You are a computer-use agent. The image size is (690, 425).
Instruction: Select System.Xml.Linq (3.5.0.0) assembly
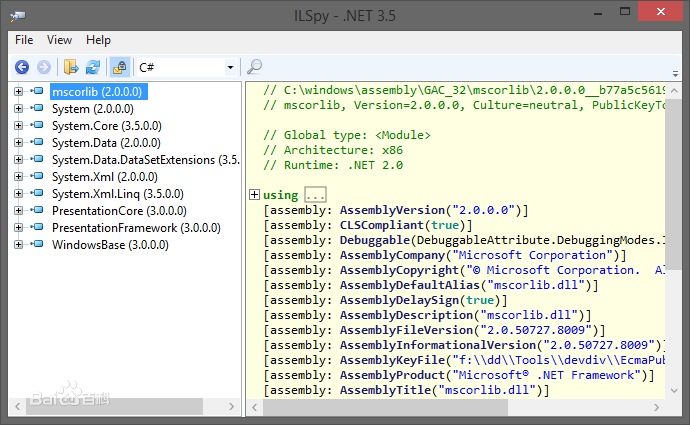(118, 194)
